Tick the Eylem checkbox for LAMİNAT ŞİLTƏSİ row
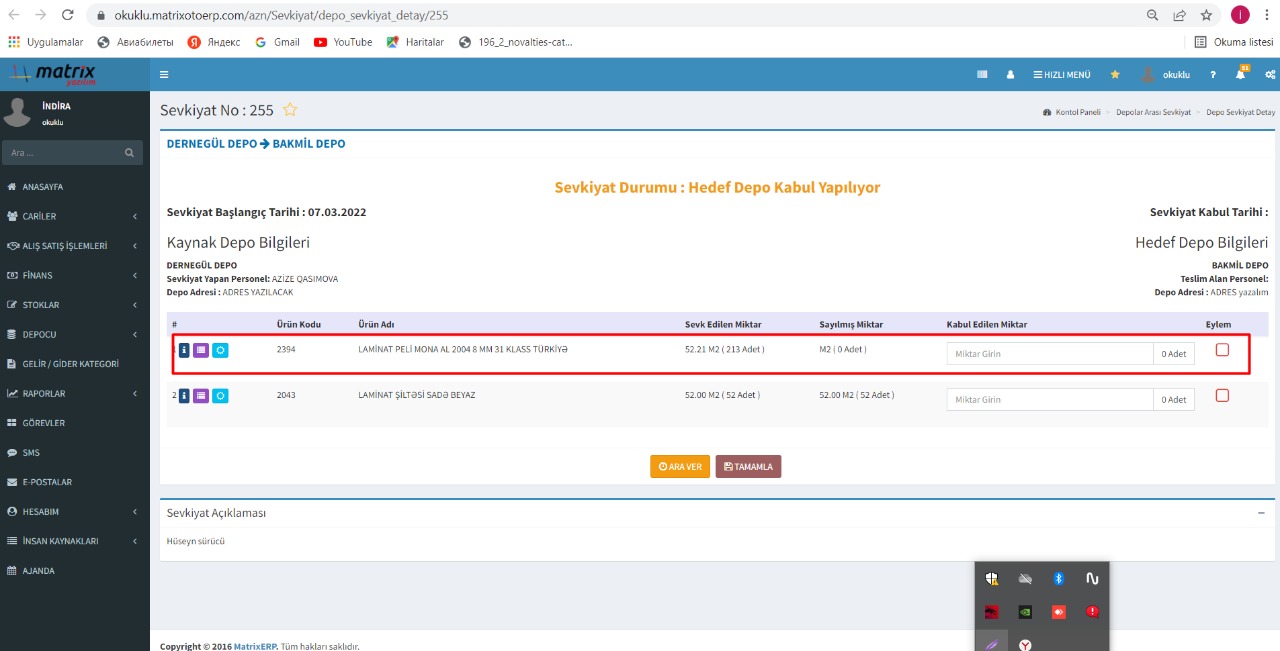The width and height of the screenshot is (1280, 651). (1222, 396)
